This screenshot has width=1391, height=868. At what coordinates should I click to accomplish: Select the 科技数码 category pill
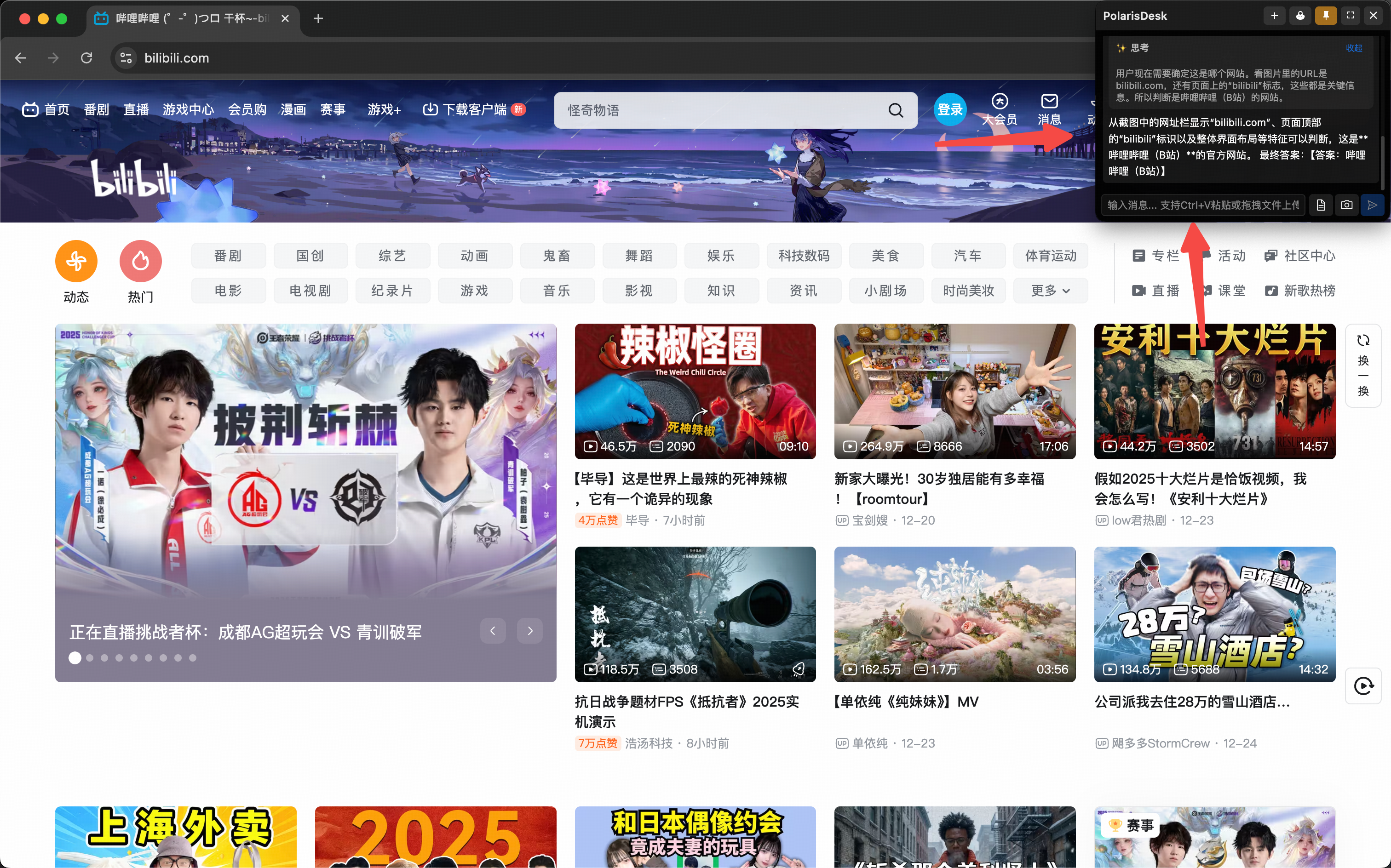[x=804, y=256]
